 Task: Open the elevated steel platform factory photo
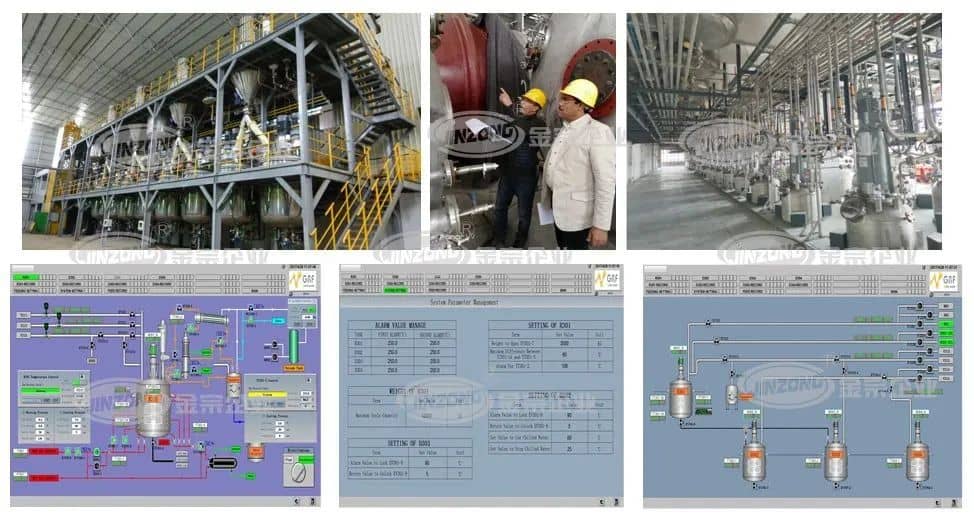pyautogui.click(x=221, y=131)
